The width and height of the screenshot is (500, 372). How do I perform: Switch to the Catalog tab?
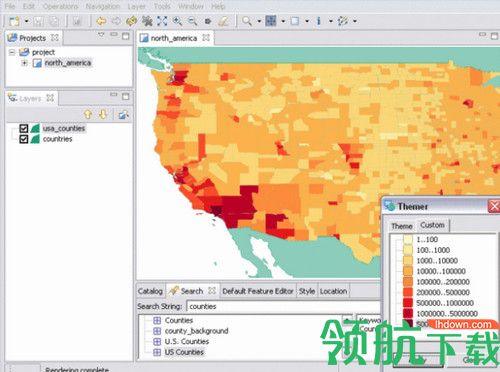coord(150,291)
